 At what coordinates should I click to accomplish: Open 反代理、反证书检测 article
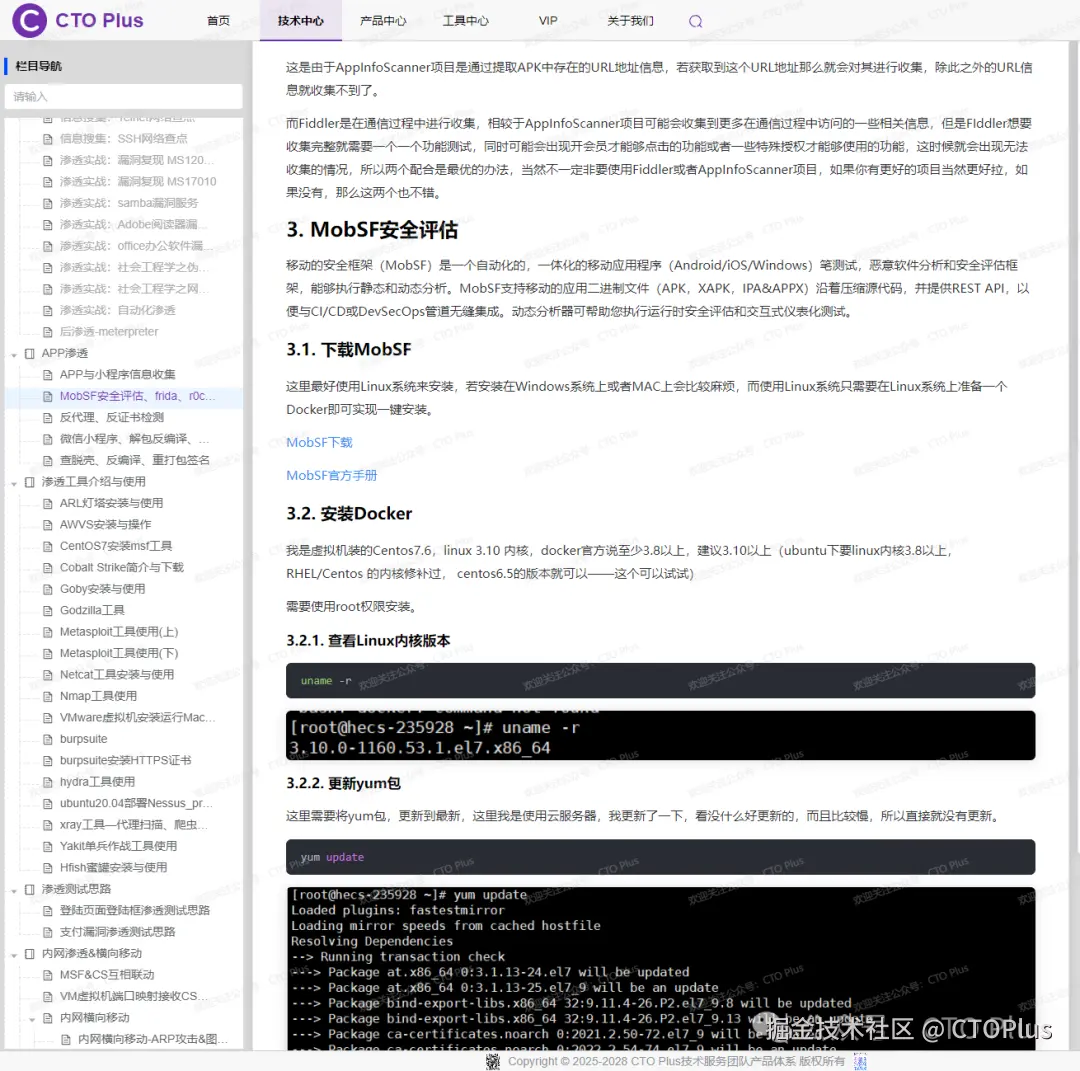point(112,417)
